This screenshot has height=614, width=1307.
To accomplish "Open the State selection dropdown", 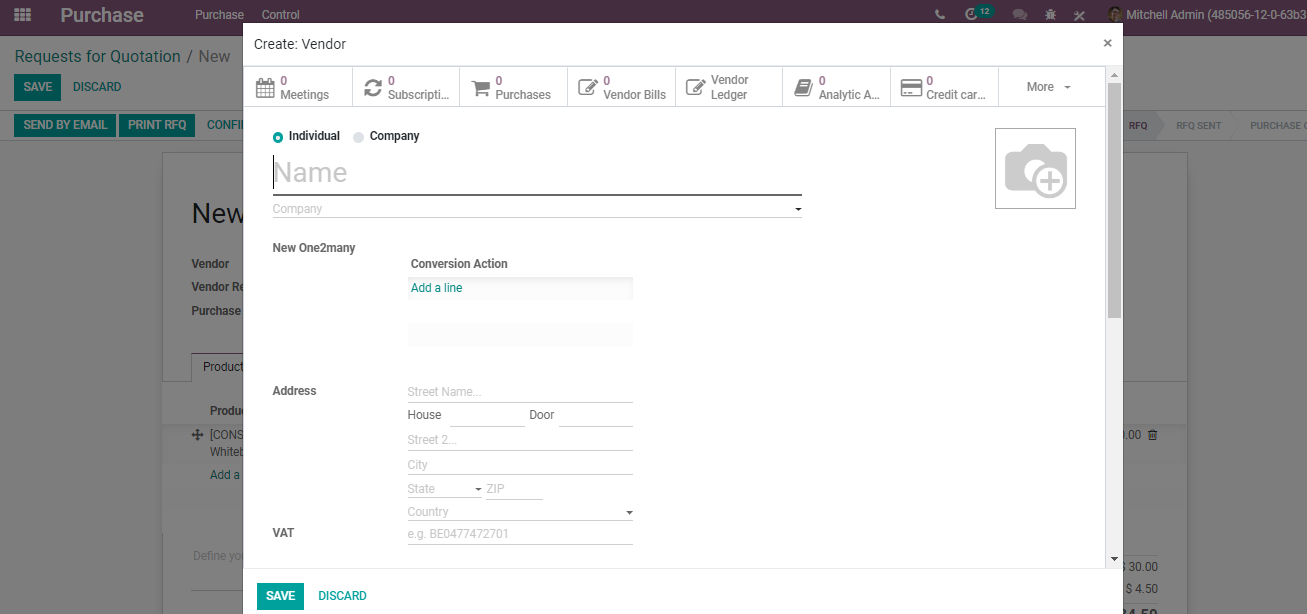I will (445, 489).
